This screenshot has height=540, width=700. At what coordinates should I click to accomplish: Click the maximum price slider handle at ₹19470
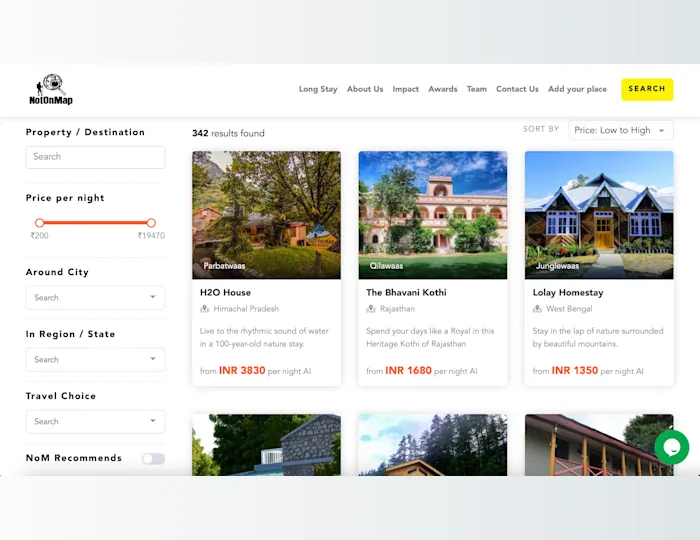click(151, 223)
